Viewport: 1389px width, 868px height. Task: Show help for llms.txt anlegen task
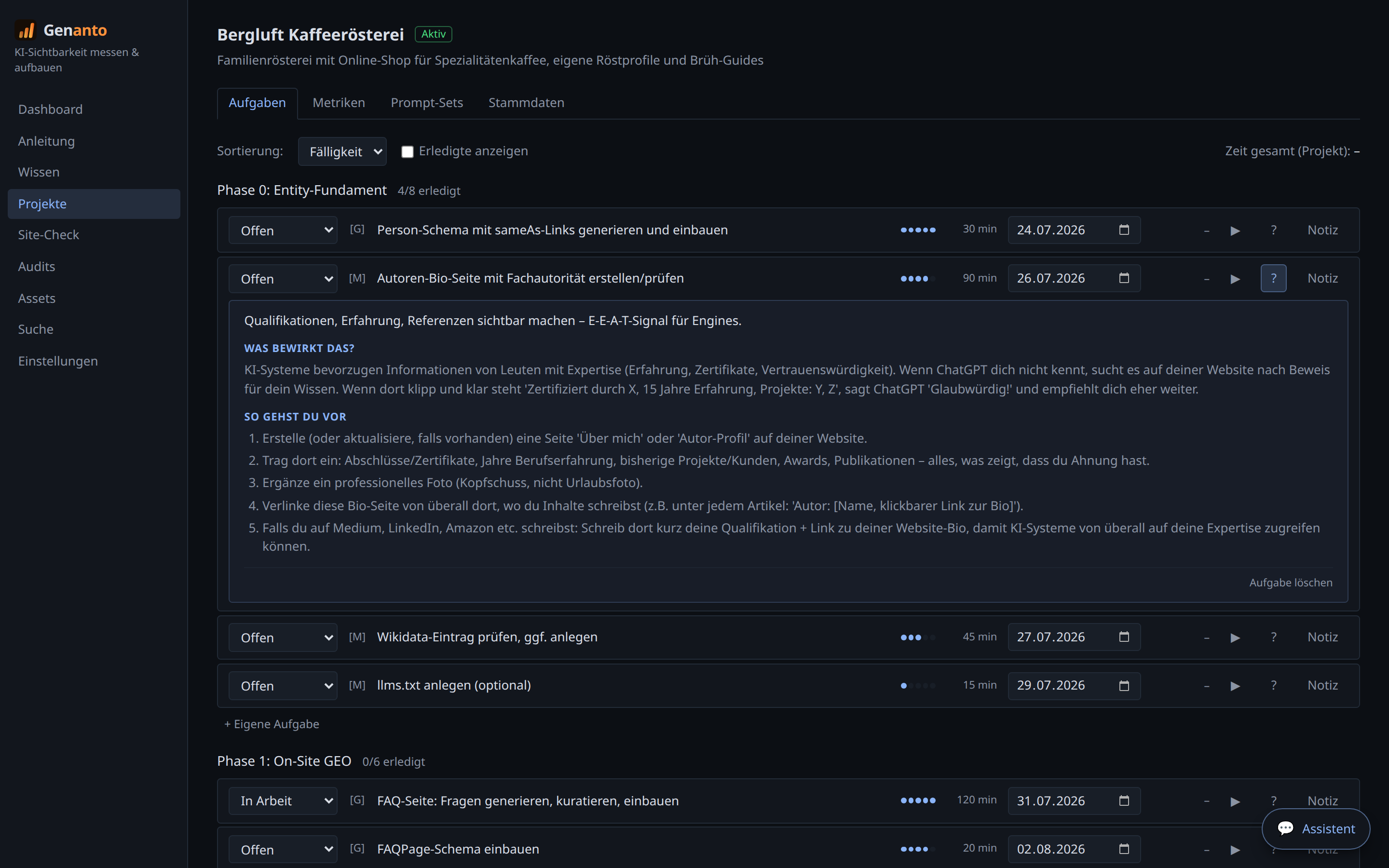tap(1273, 685)
